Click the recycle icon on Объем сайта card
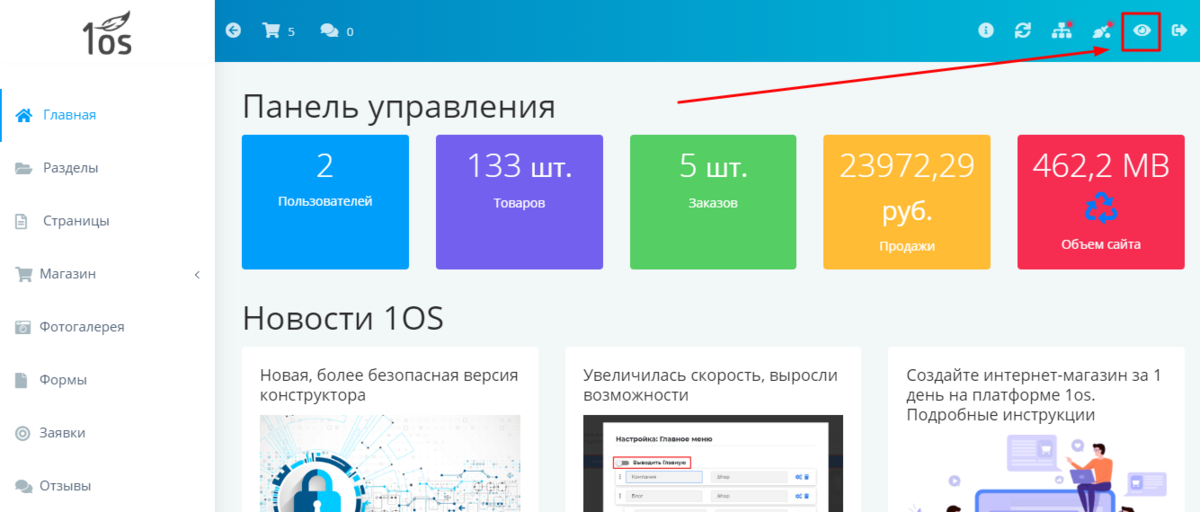Image resolution: width=1200 pixels, height=512 pixels. 1101,208
